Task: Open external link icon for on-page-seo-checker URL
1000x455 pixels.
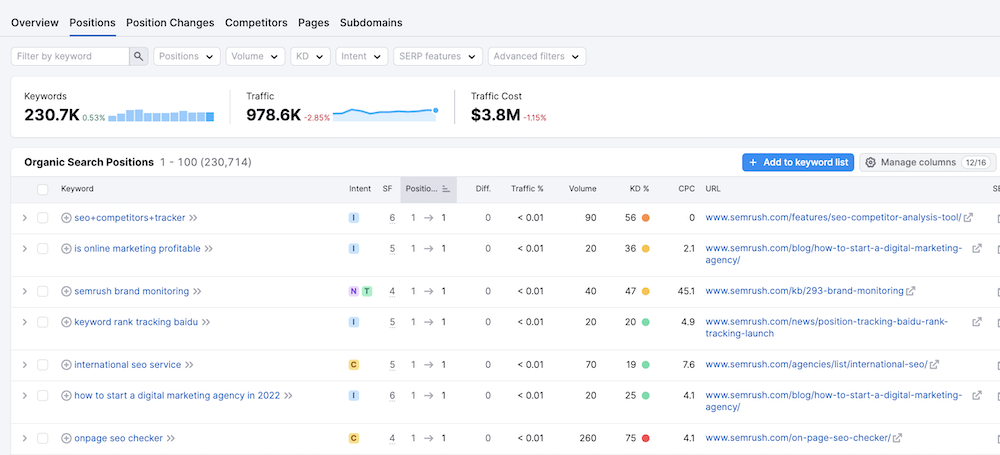Action: pos(898,438)
